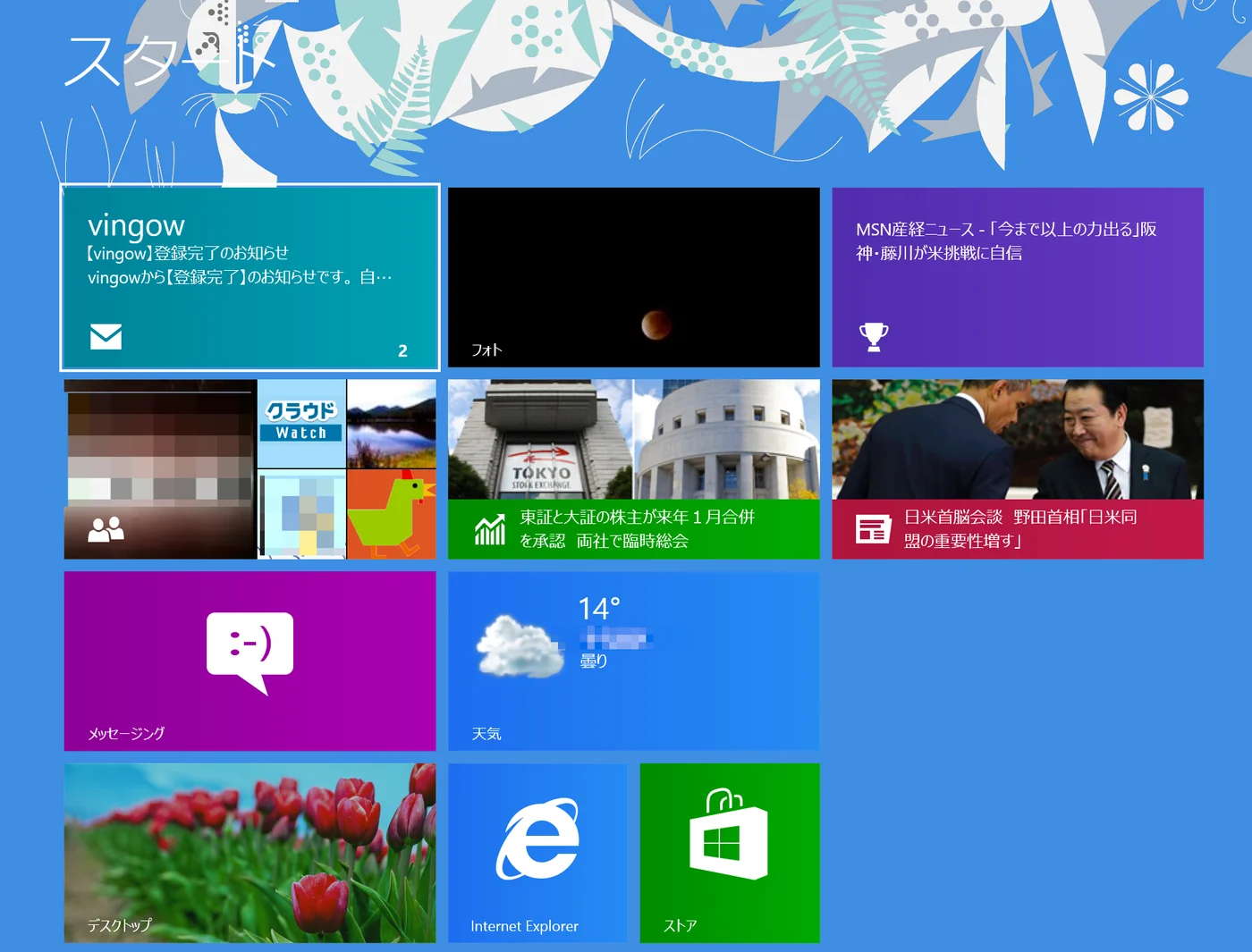Click the photo of two leaders
Image resolution: width=1252 pixels, height=952 pixels.
coord(1018,439)
